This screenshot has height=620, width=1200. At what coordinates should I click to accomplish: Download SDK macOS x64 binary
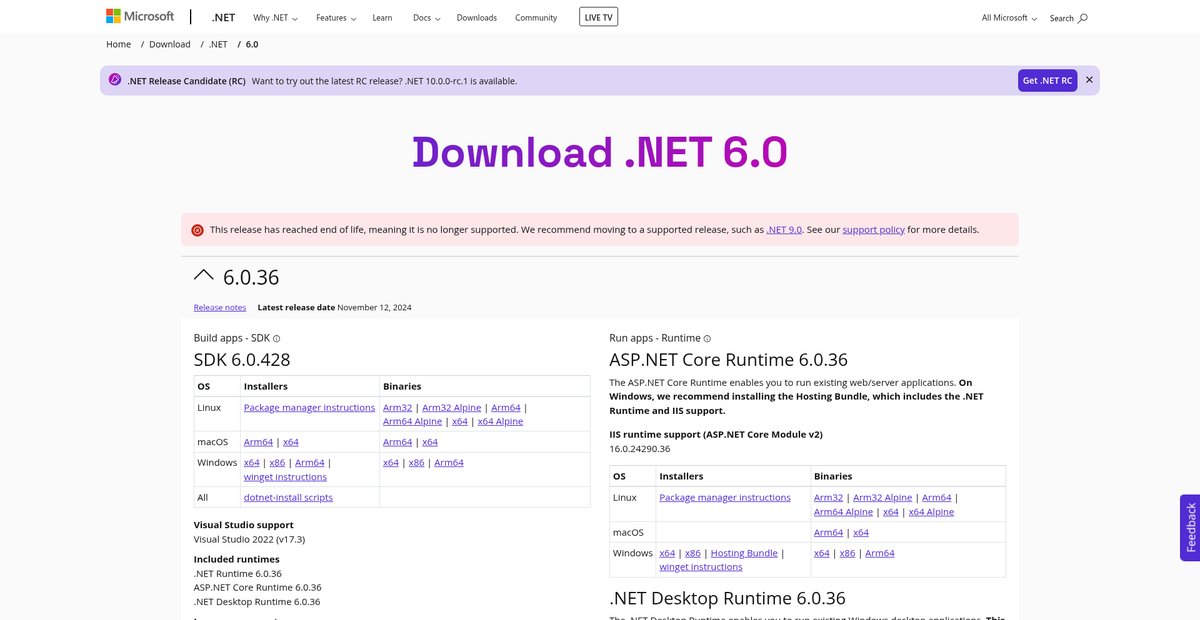coord(430,442)
